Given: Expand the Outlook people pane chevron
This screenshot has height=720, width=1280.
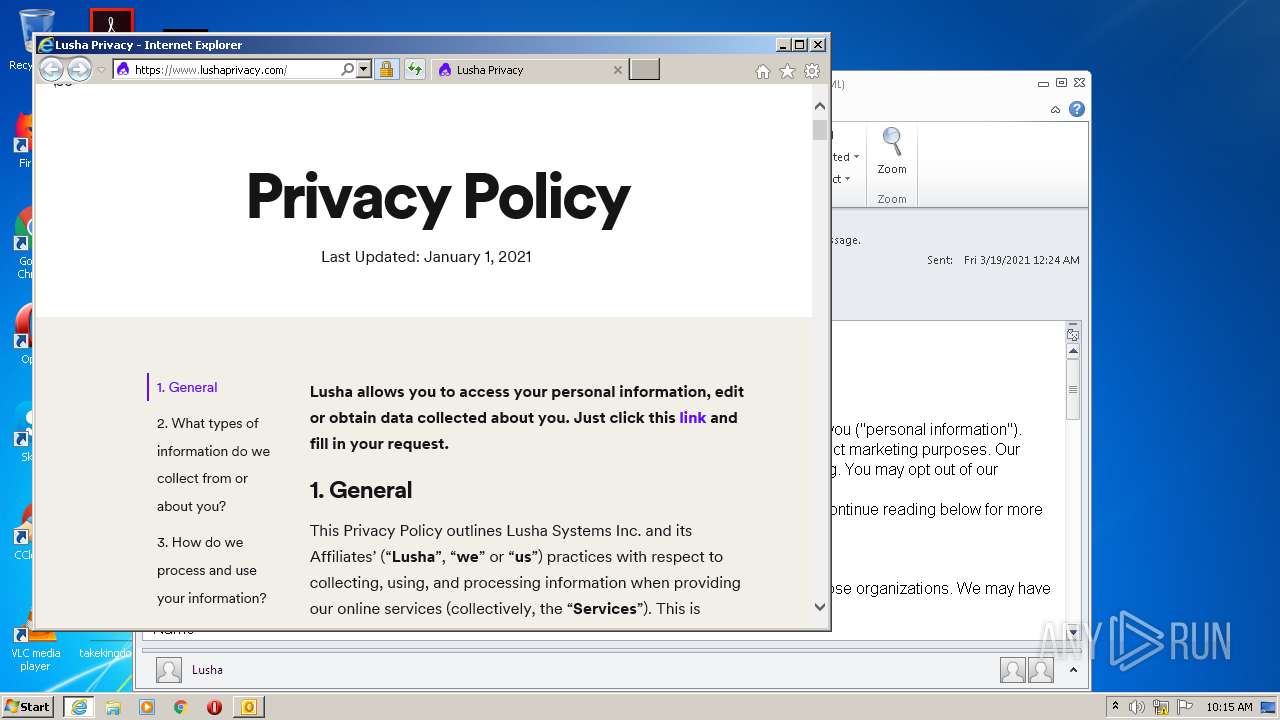Looking at the screenshot, I should click(1074, 670).
